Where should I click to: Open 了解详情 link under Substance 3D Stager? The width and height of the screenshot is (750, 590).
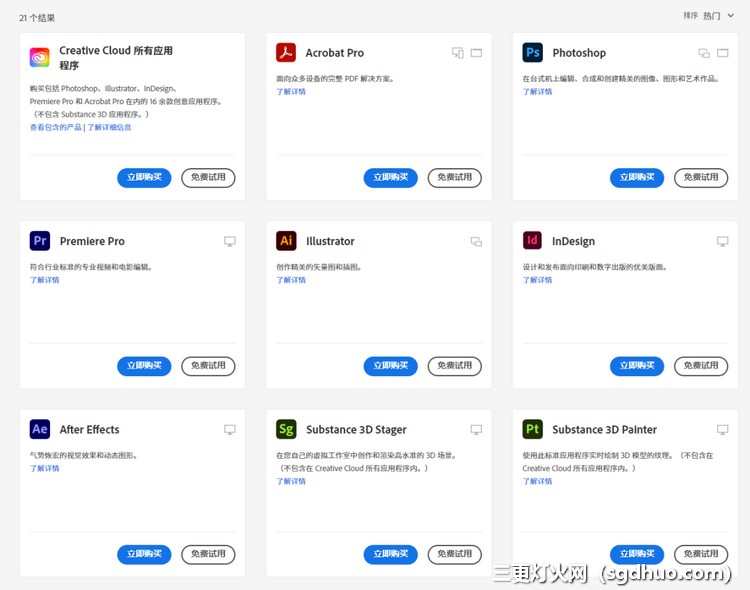[x=291, y=481]
